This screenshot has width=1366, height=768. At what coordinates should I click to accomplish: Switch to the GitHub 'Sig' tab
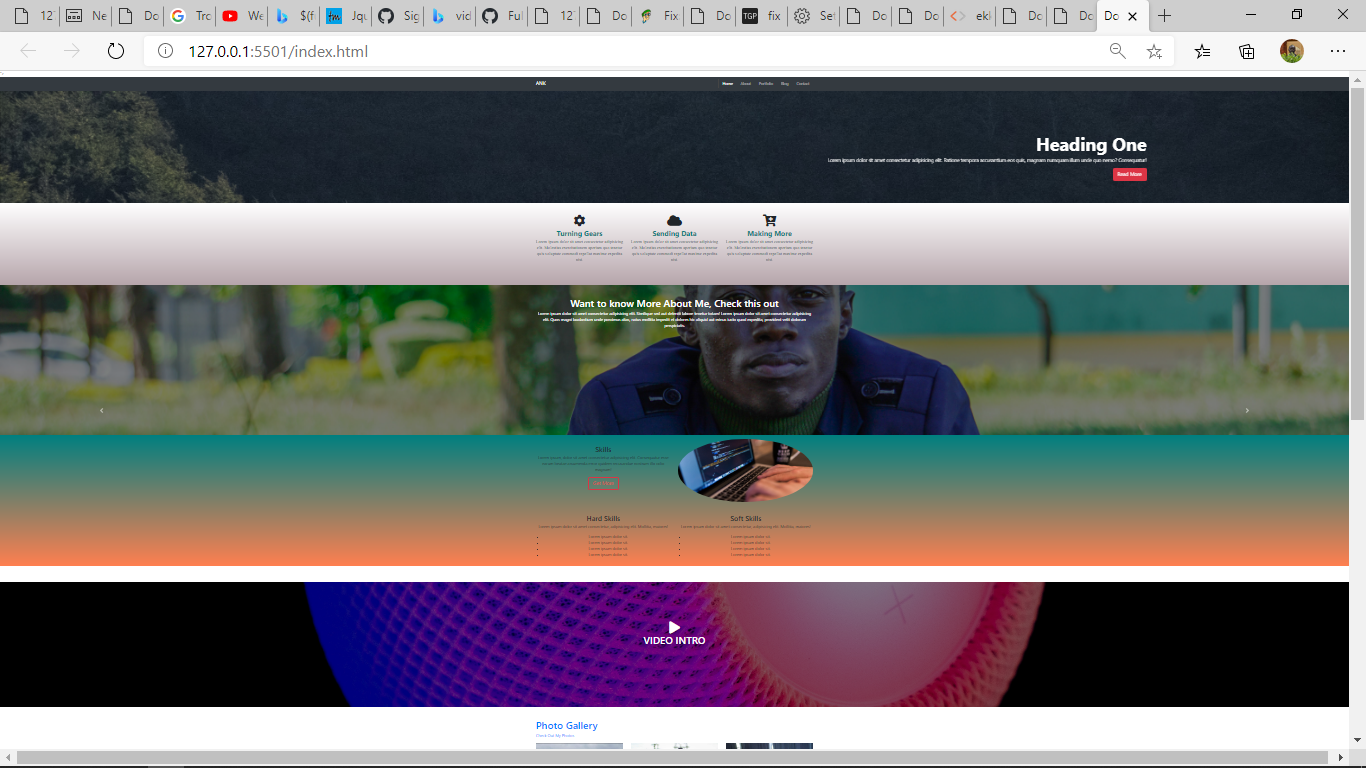click(x=398, y=16)
